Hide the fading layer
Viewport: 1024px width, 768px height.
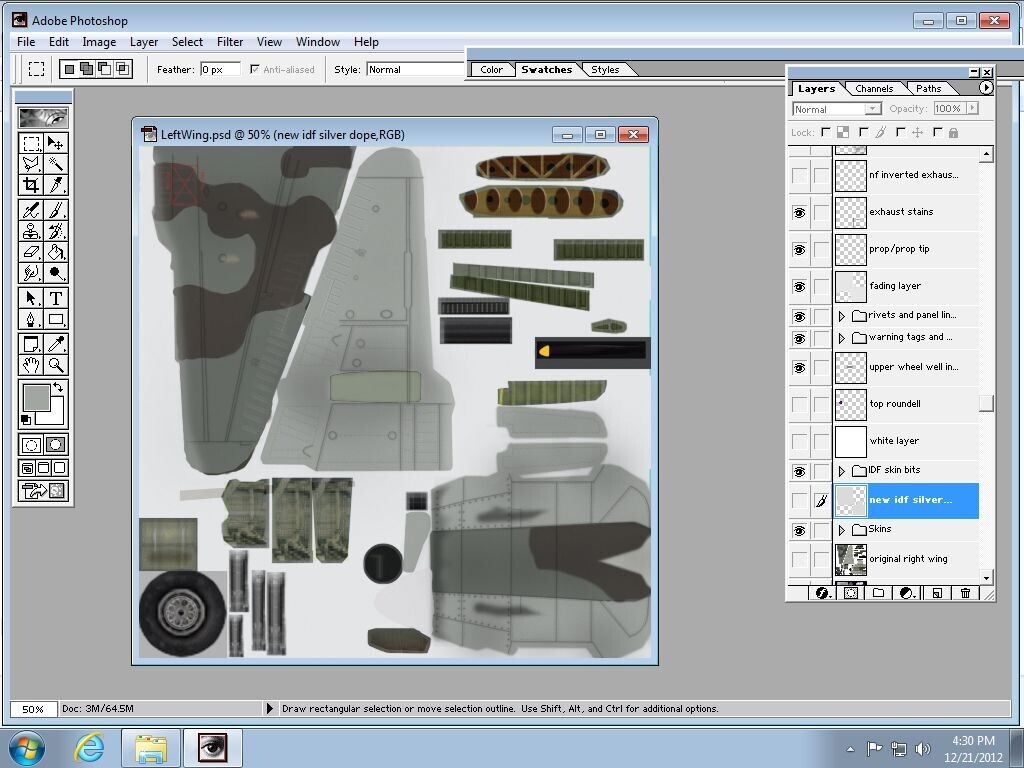(x=799, y=286)
